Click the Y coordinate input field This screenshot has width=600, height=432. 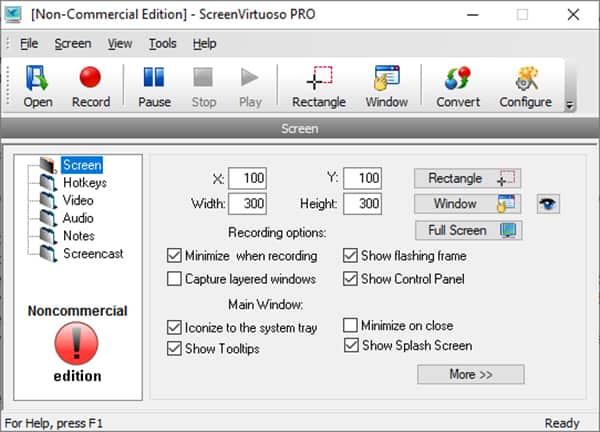click(x=362, y=178)
